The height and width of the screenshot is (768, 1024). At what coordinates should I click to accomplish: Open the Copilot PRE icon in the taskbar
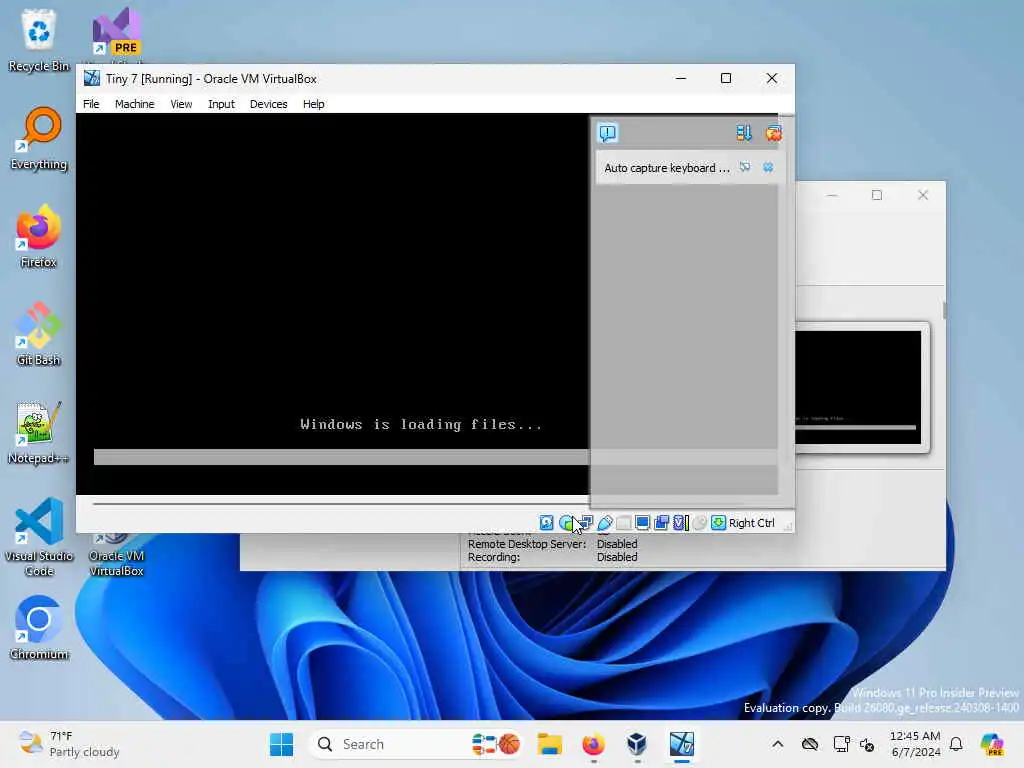coord(992,744)
